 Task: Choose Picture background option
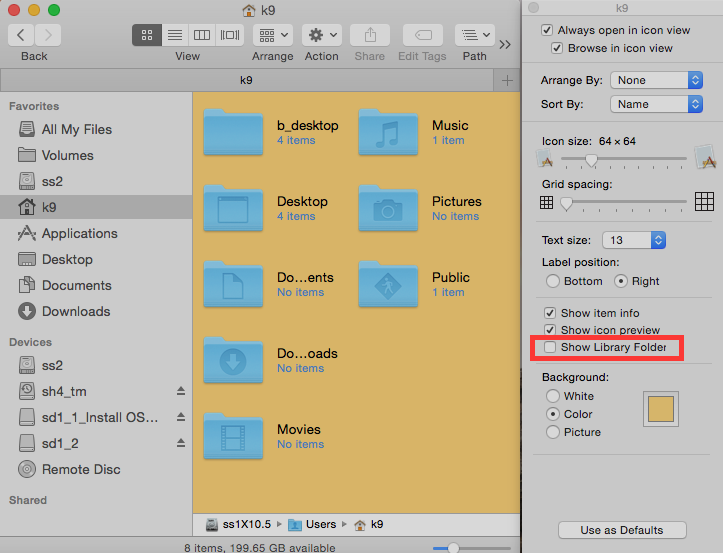click(x=552, y=432)
